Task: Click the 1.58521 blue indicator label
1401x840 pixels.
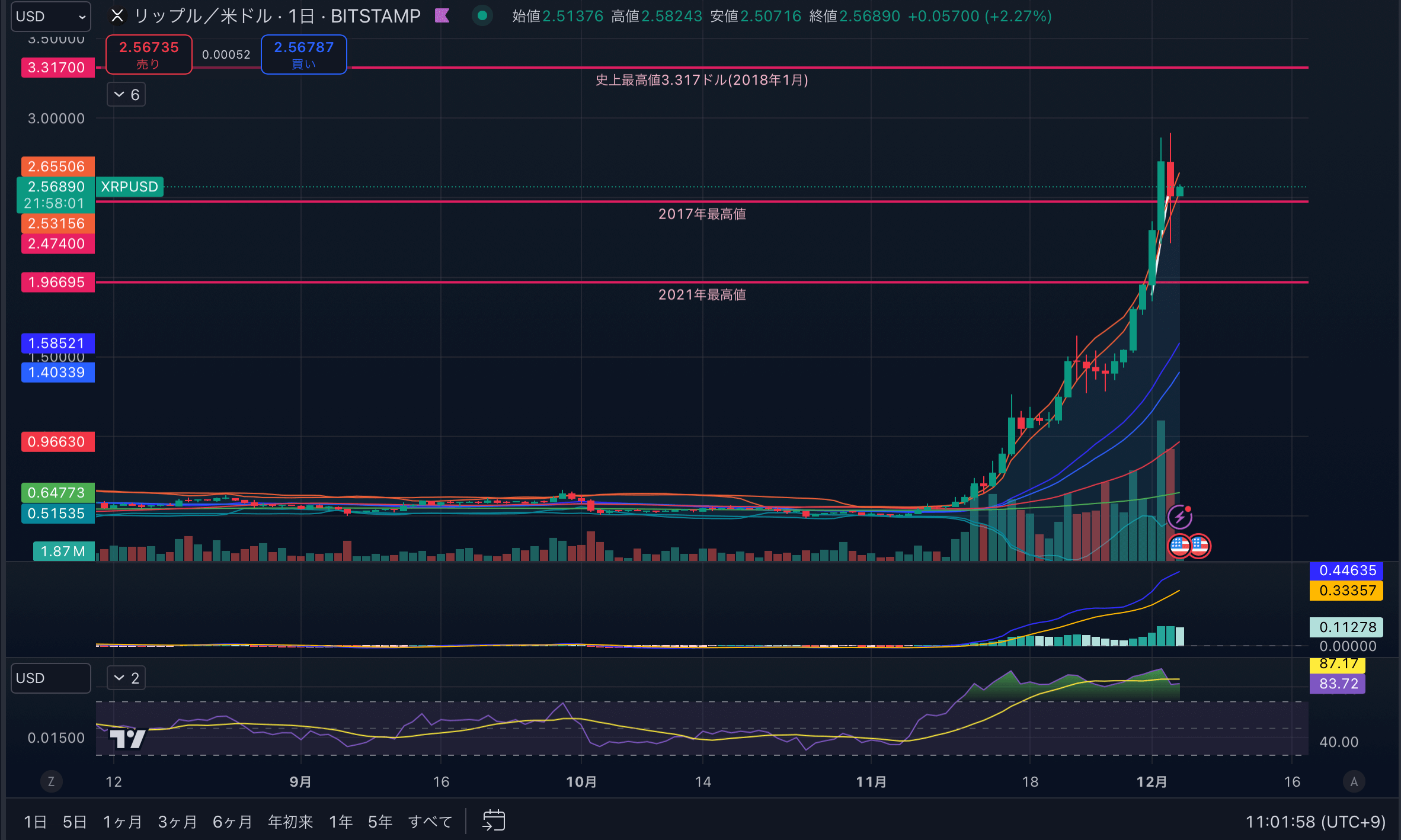Action: 57,343
